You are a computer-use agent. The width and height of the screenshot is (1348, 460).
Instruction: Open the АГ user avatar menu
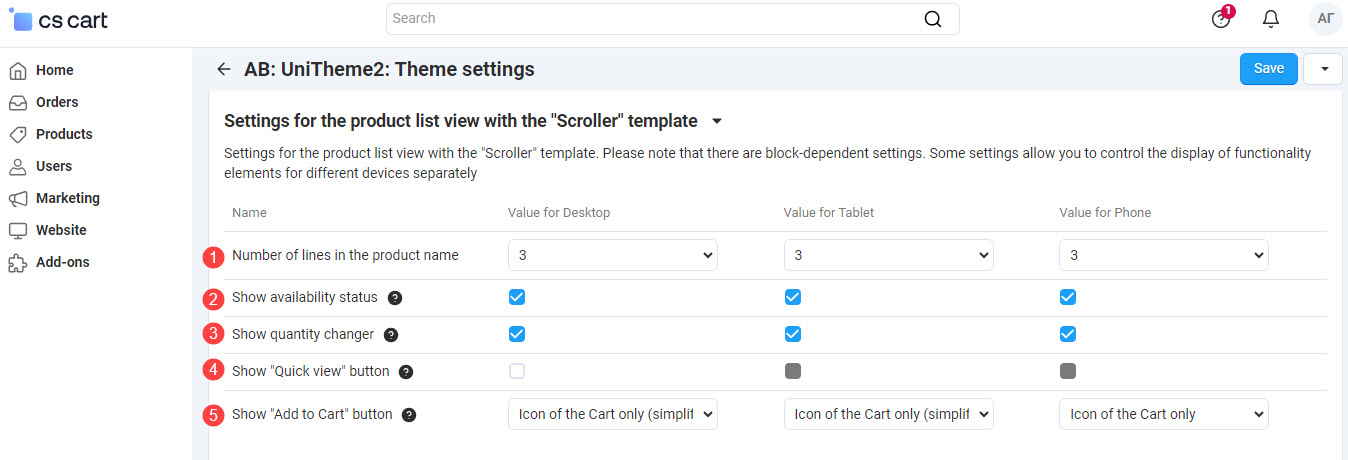(1325, 18)
